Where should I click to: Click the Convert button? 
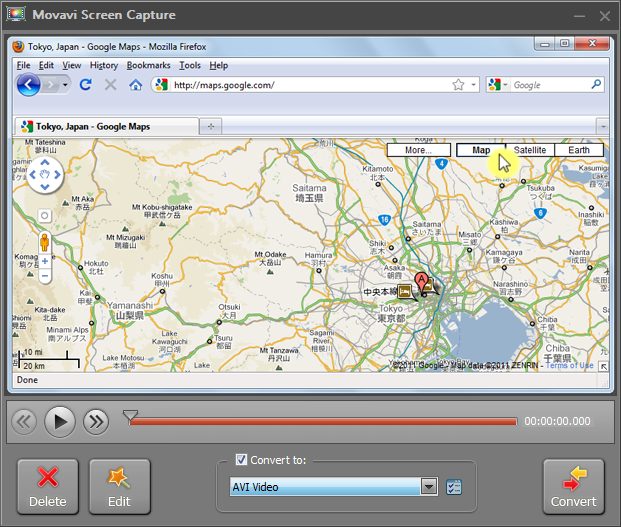tap(573, 487)
